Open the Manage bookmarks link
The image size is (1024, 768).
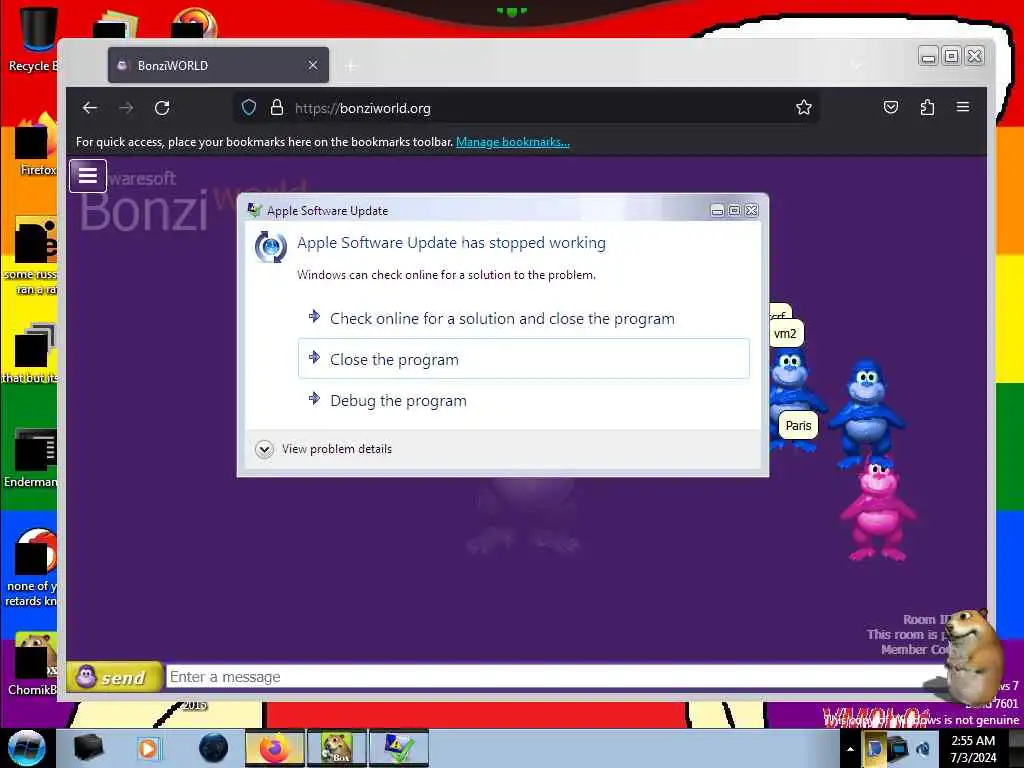pos(513,142)
